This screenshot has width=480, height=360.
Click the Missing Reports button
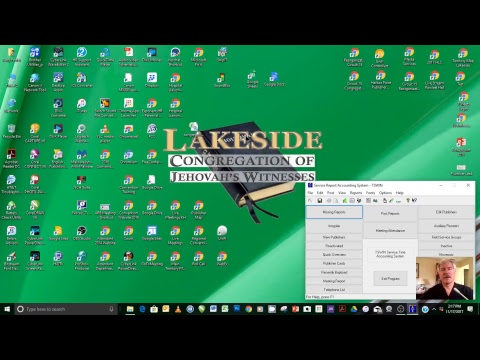(x=334, y=212)
